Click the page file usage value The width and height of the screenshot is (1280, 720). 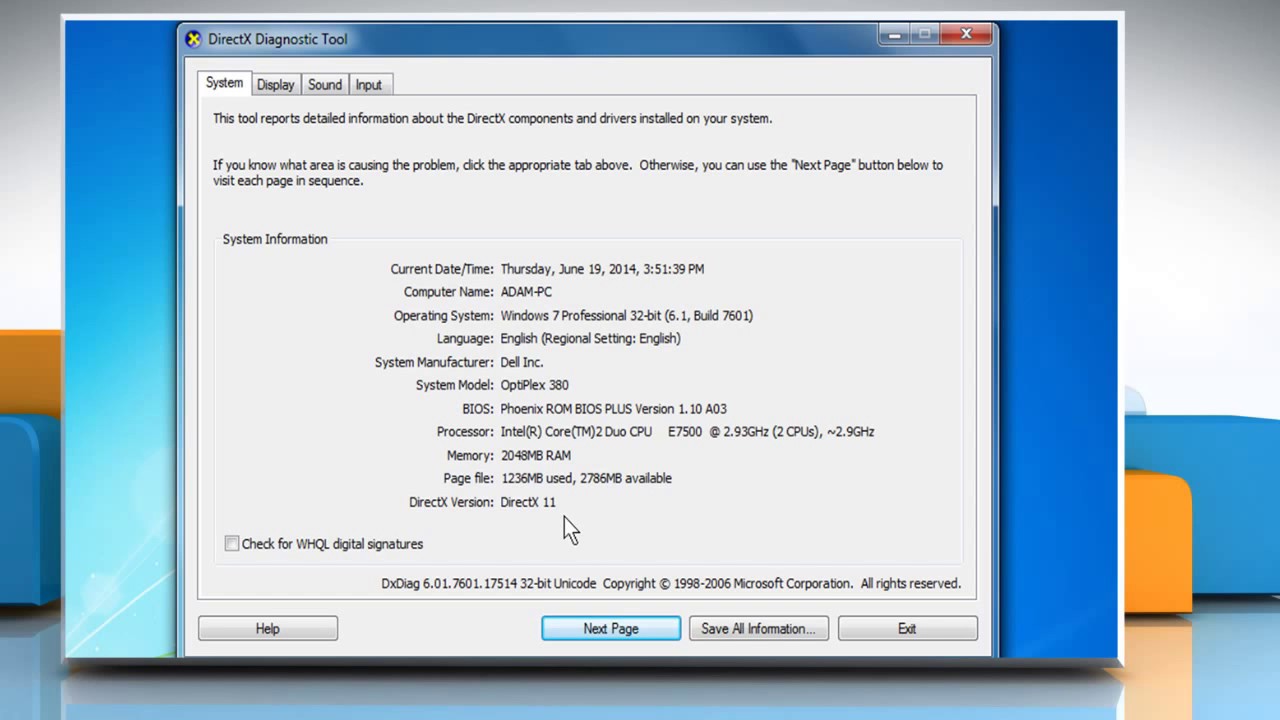click(586, 479)
